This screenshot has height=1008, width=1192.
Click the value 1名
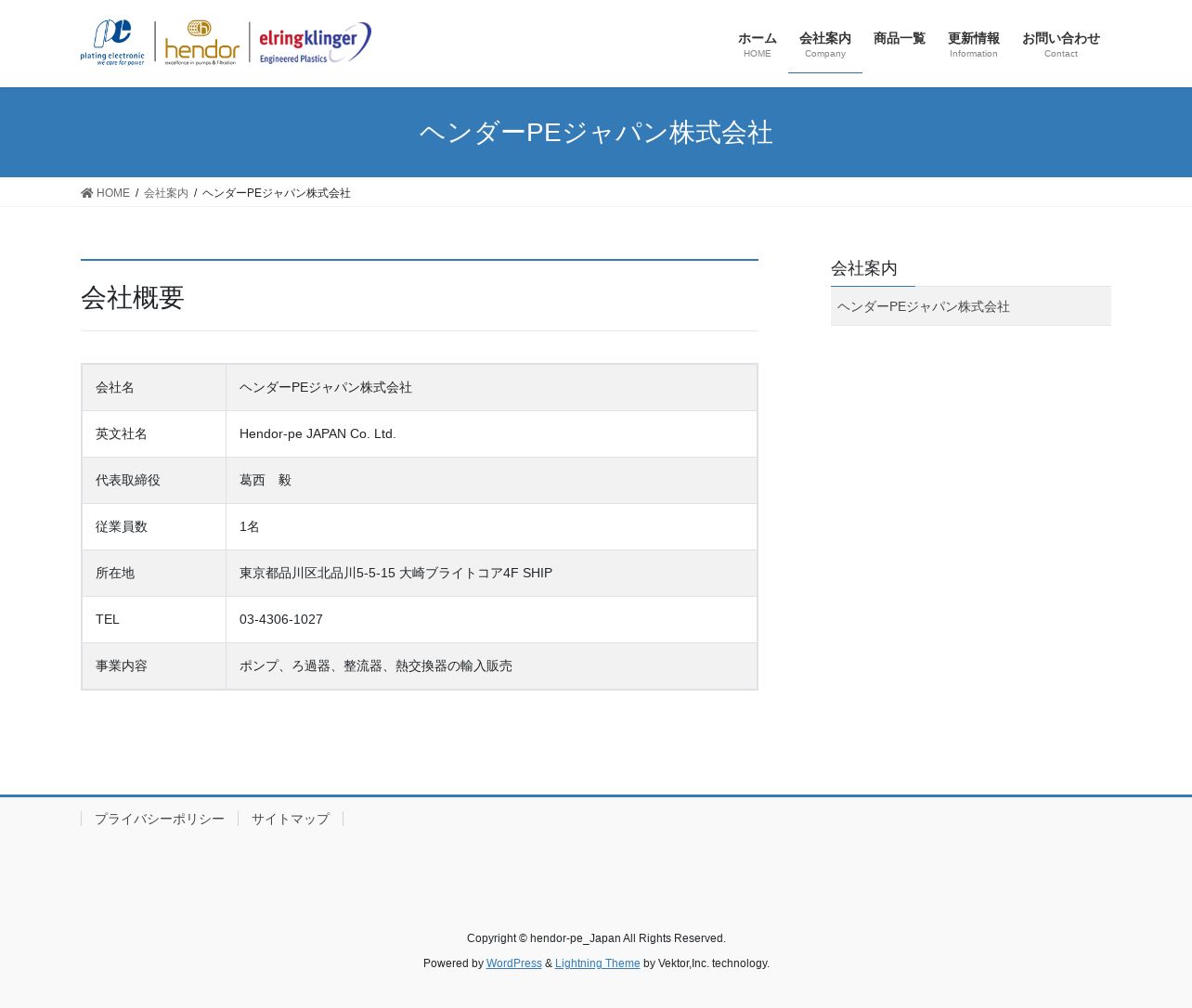point(250,527)
